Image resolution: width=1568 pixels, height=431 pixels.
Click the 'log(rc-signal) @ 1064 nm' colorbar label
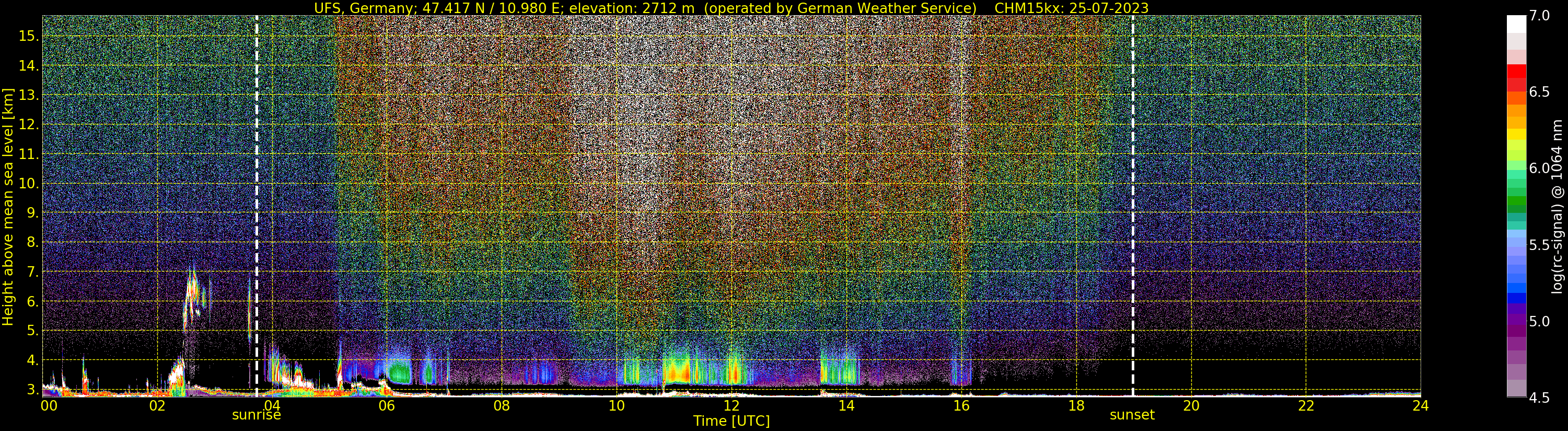pyautogui.click(x=1558, y=206)
